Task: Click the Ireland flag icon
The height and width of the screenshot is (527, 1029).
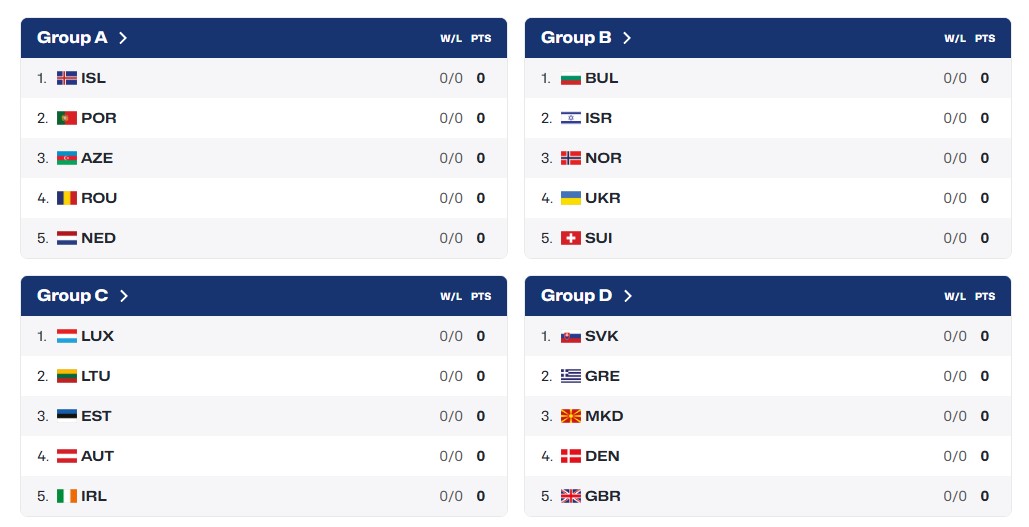Action: click(66, 496)
